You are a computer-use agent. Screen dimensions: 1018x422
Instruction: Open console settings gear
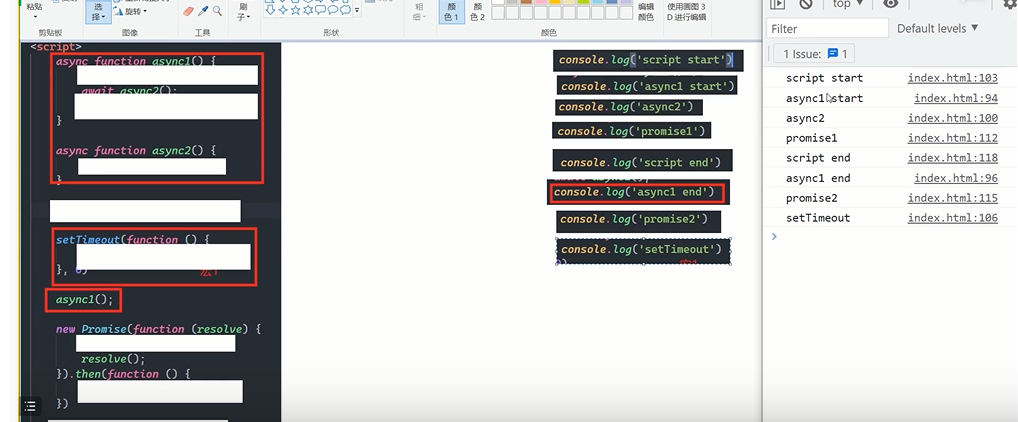tap(1010, 4)
